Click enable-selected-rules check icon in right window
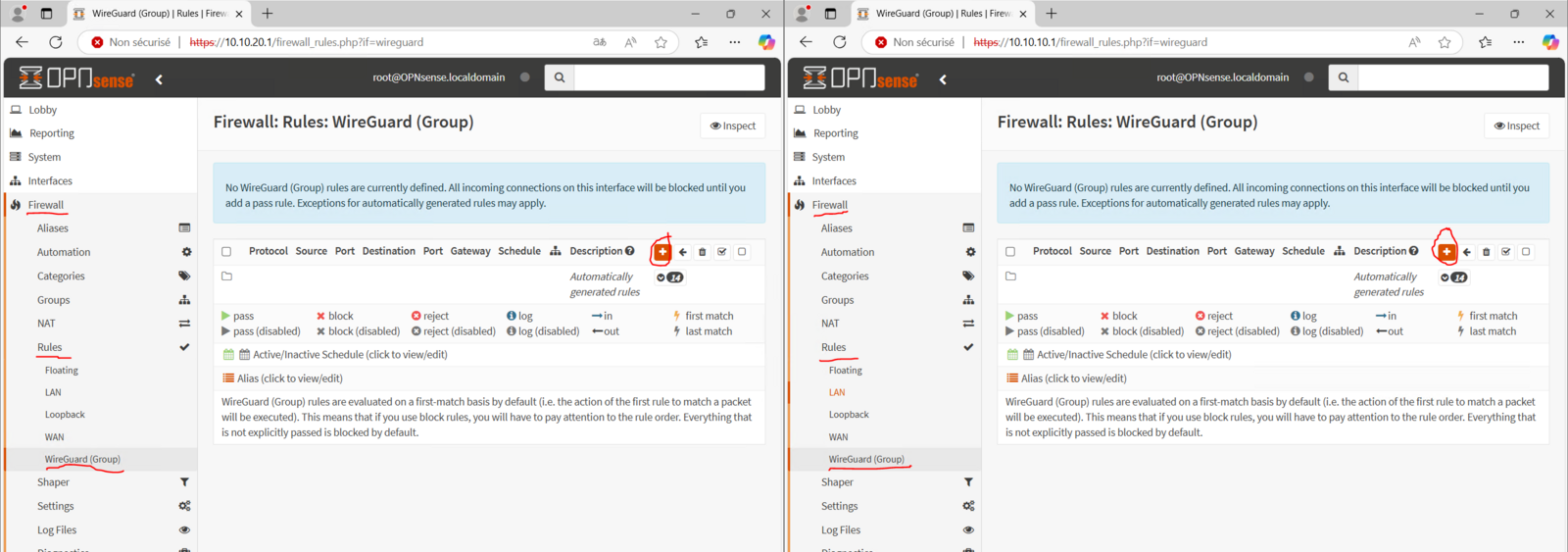1568x552 pixels. point(1506,252)
